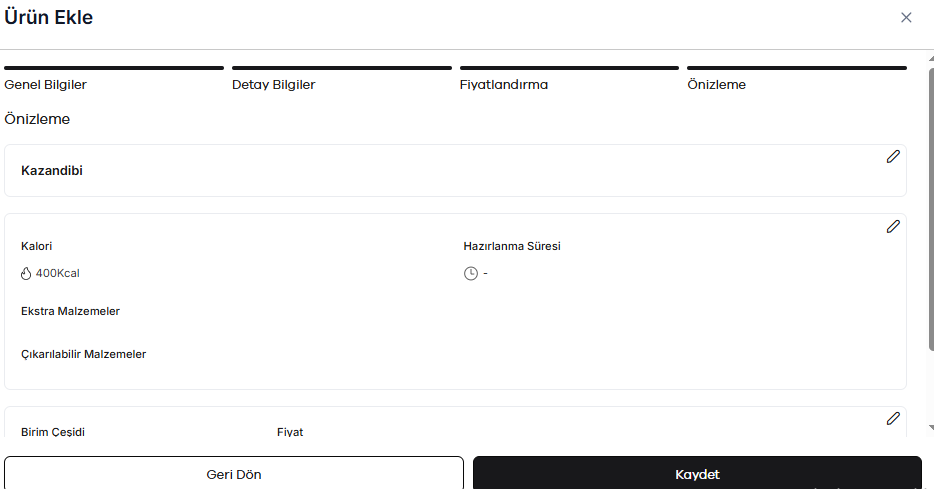Click the Çıkarılabilir Malzemeler label
The image size is (934, 489).
click(x=83, y=354)
